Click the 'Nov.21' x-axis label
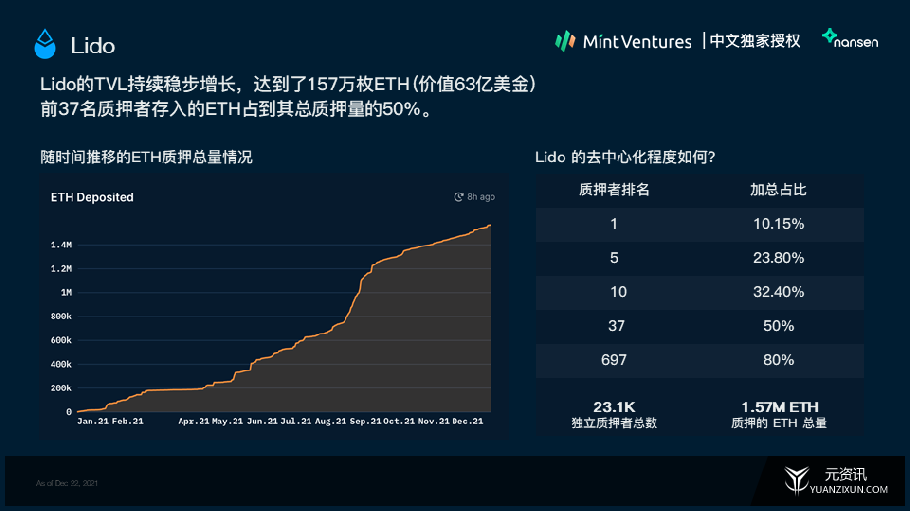 pyautogui.click(x=434, y=421)
